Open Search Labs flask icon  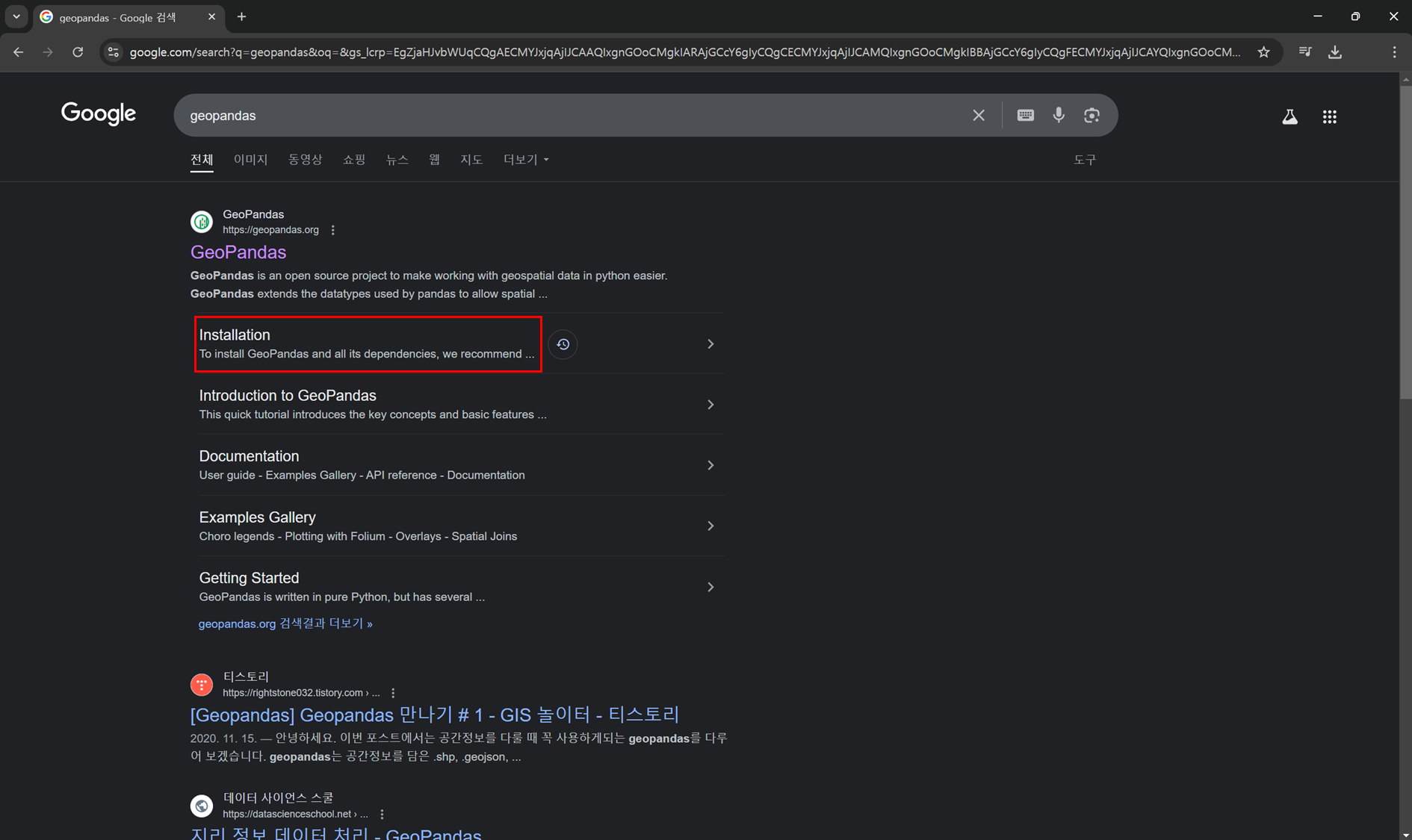(1289, 116)
